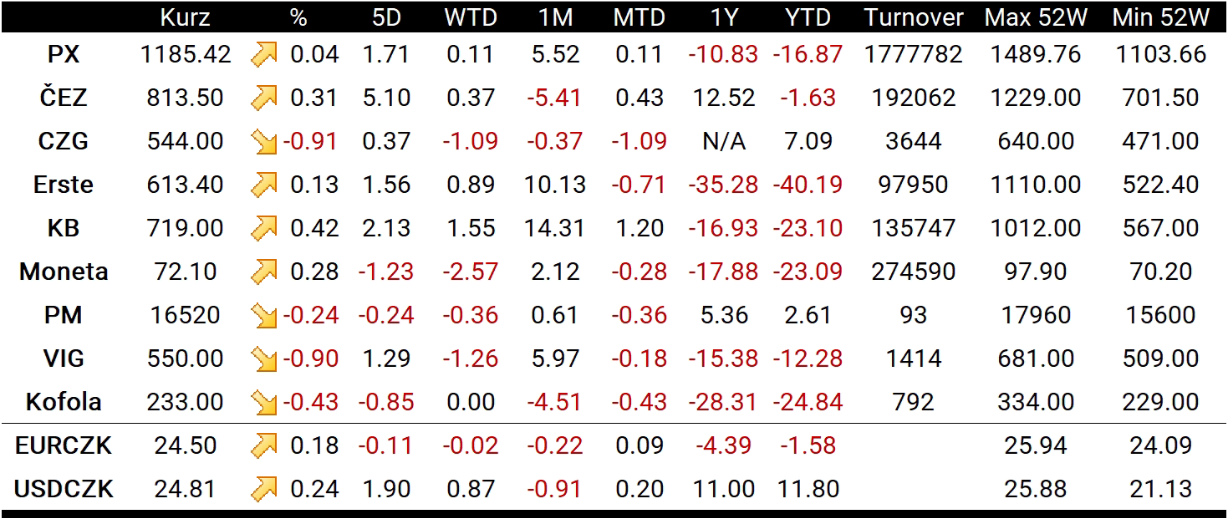
Task: Click the Min 52W column header
Action: 1159,17
